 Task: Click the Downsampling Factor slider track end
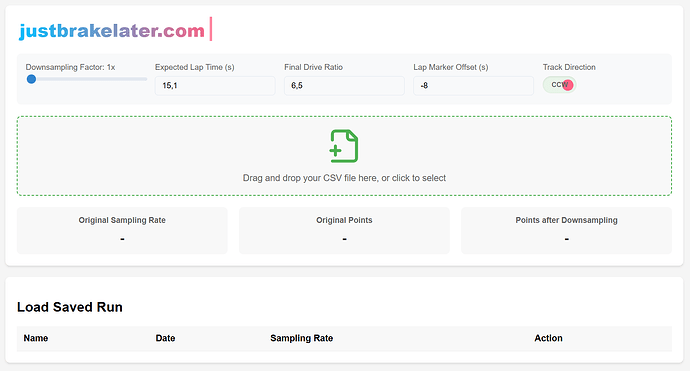click(x=145, y=79)
